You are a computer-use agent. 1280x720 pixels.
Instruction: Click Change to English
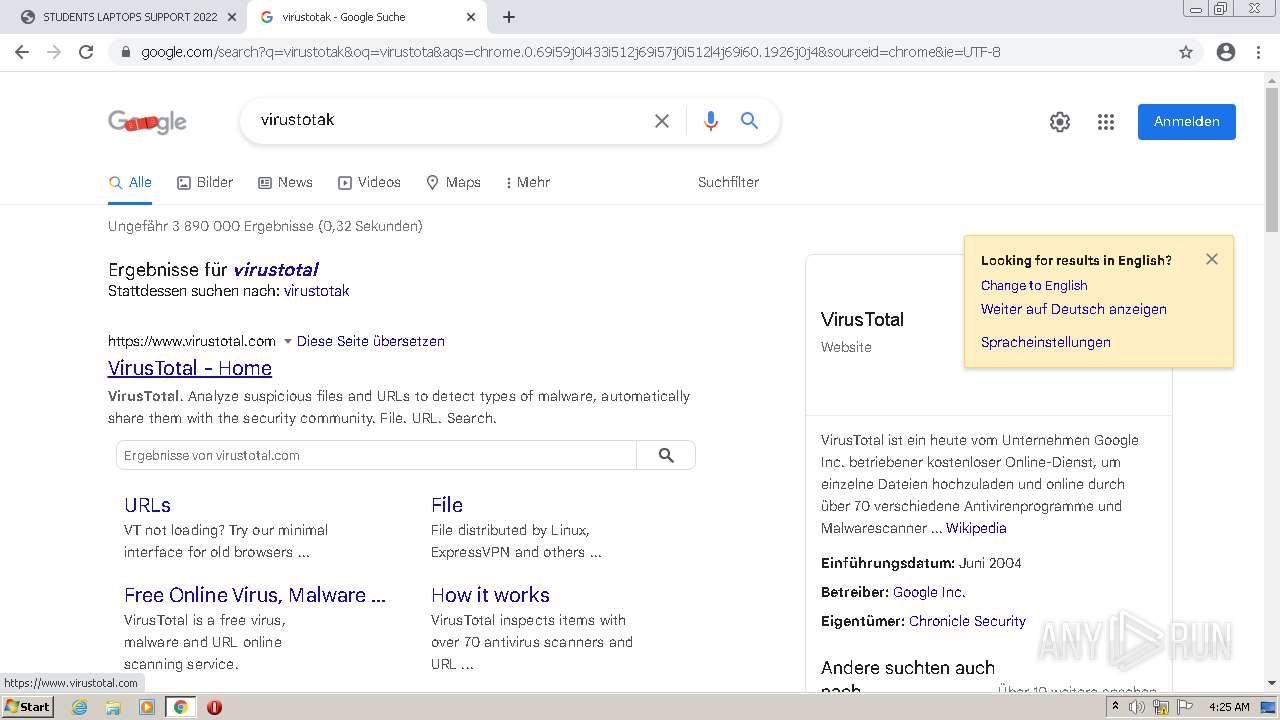[1034, 285]
